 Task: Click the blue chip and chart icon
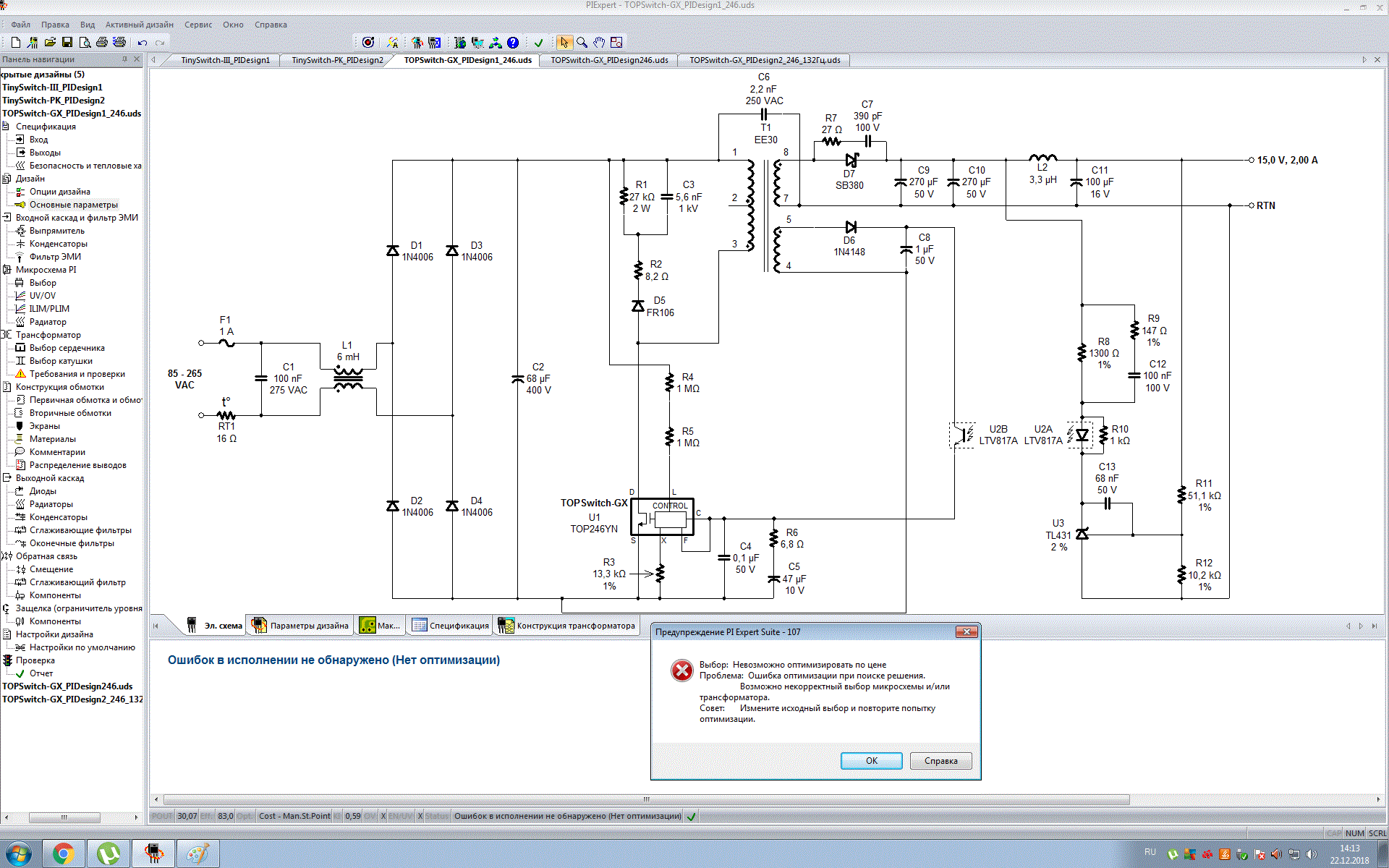coord(435,43)
